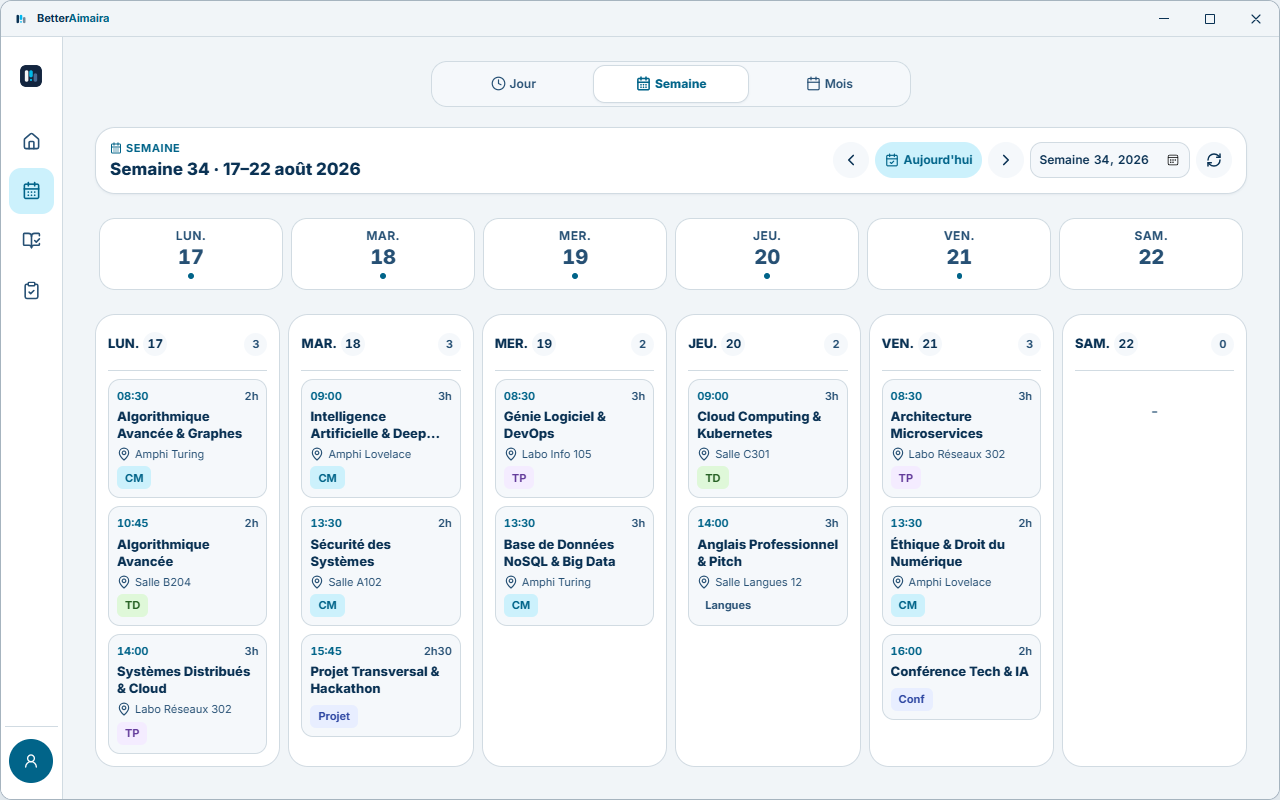This screenshot has height=800, width=1280.
Task: Open Intelligence Artificielle & Deep course card
Action: (381, 438)
